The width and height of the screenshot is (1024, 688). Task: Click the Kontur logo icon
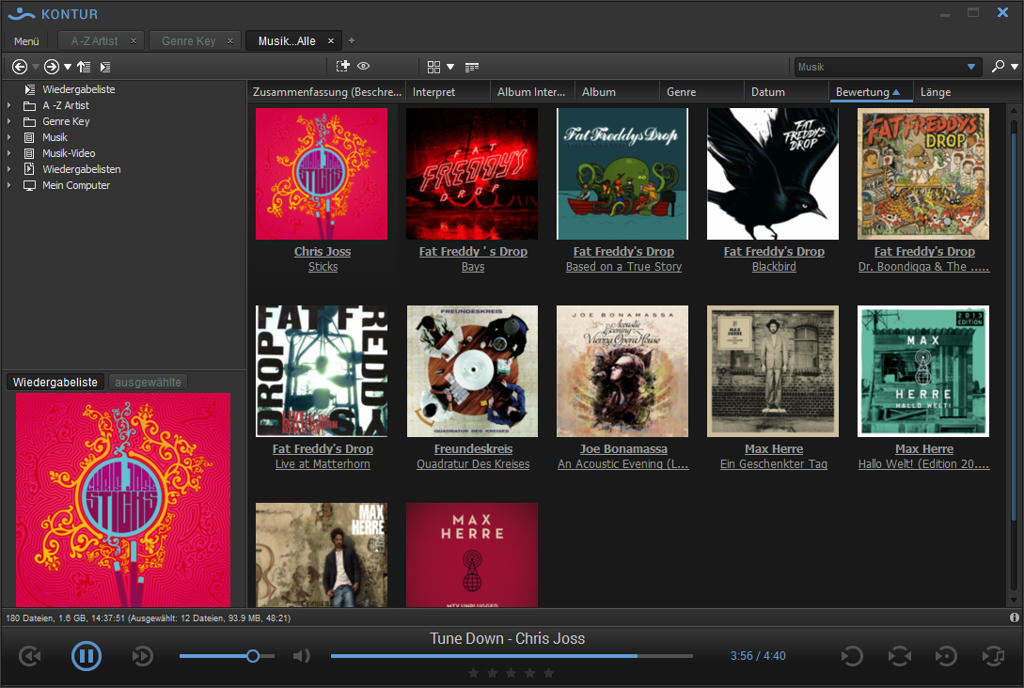pyautogui.click(x=22, y=13)
